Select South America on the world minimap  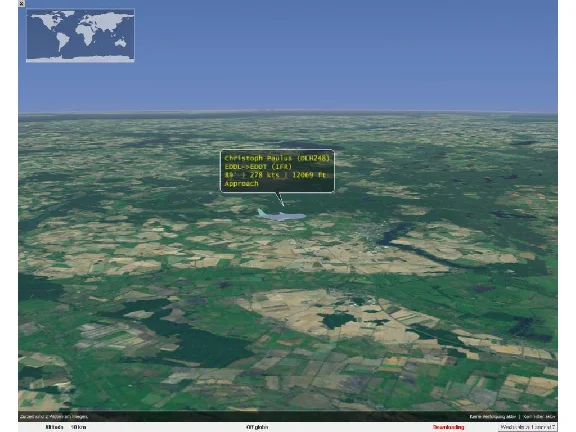coord(63,42)
